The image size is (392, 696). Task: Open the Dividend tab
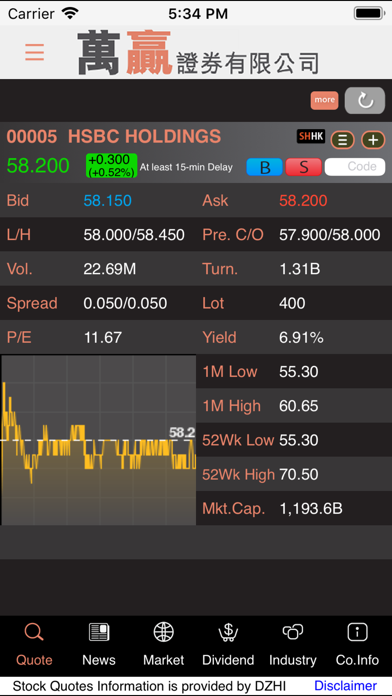click(228, 644)
